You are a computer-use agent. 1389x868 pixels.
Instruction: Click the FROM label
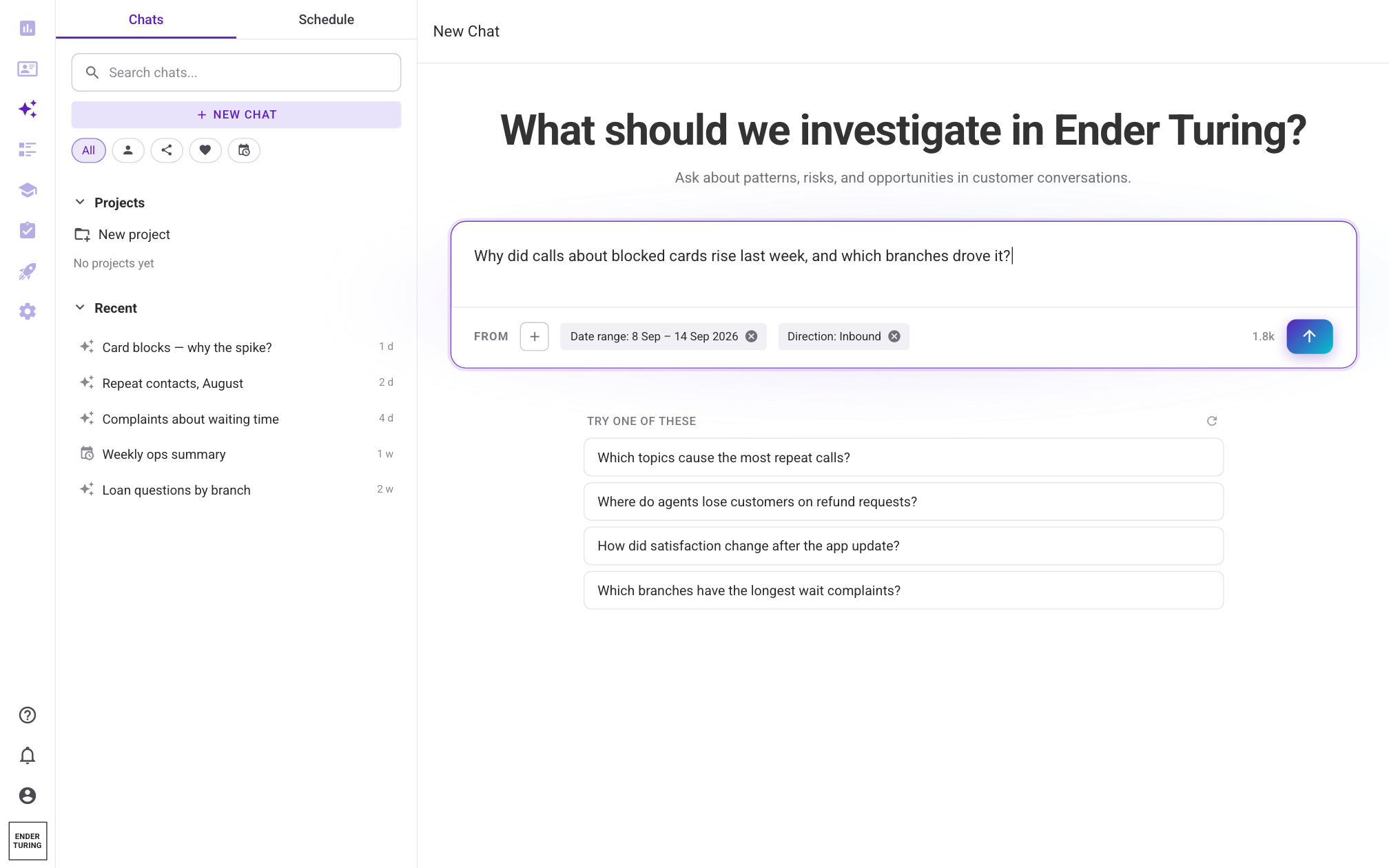click(491, 336)
